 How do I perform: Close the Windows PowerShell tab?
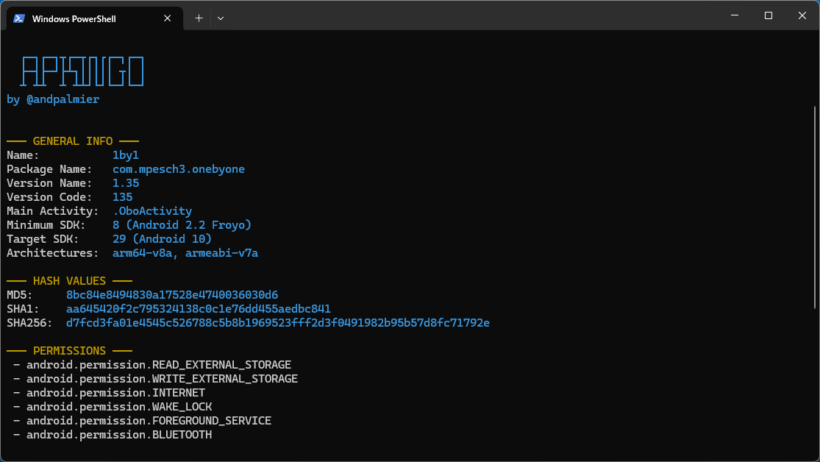pos(167,18)
